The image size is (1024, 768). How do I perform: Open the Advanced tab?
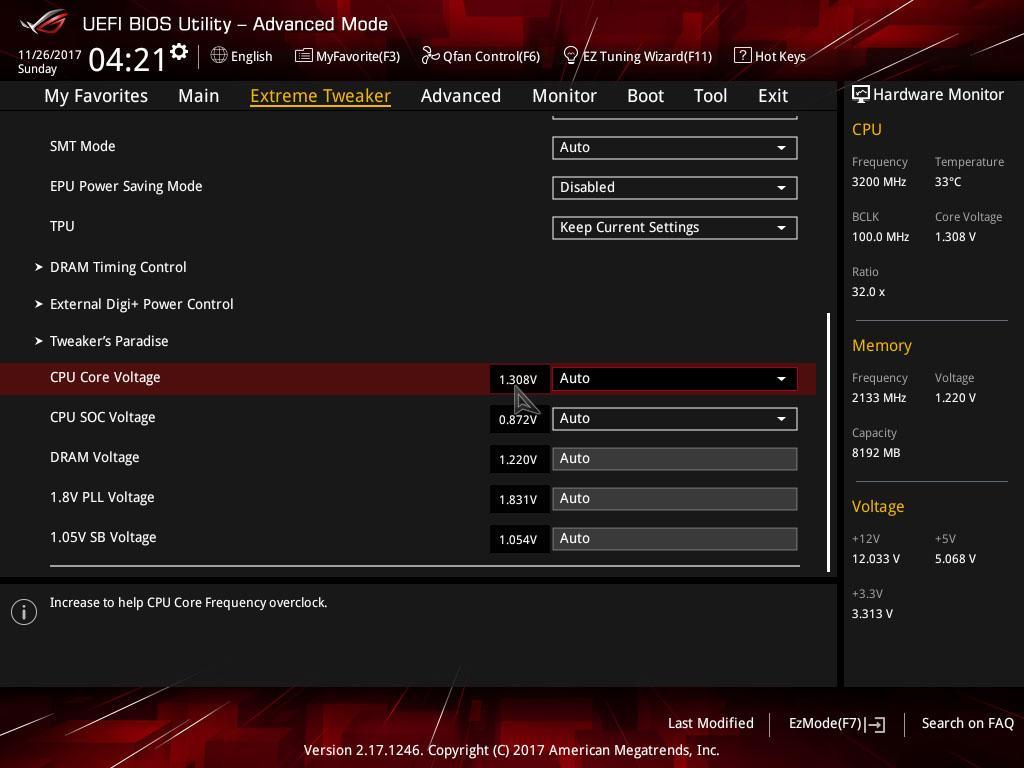[461, 96]
